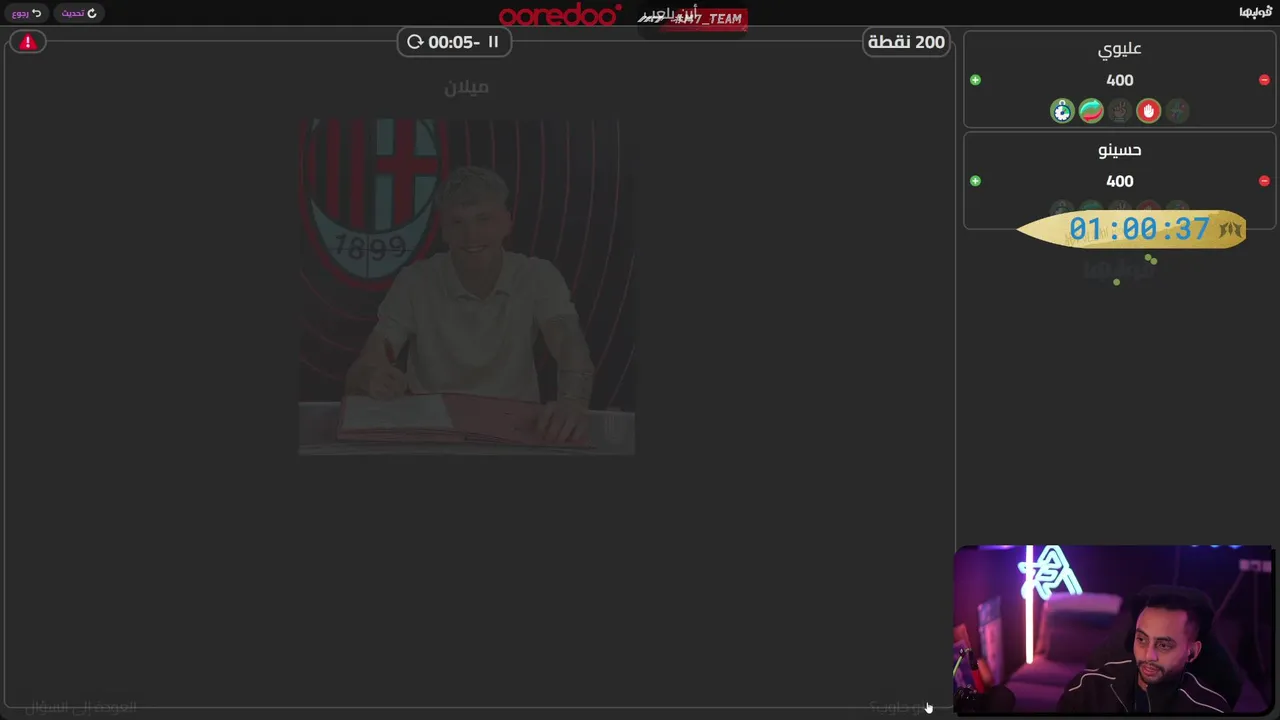Click عليوي's victory-hand power-up

coord(1120,111)
